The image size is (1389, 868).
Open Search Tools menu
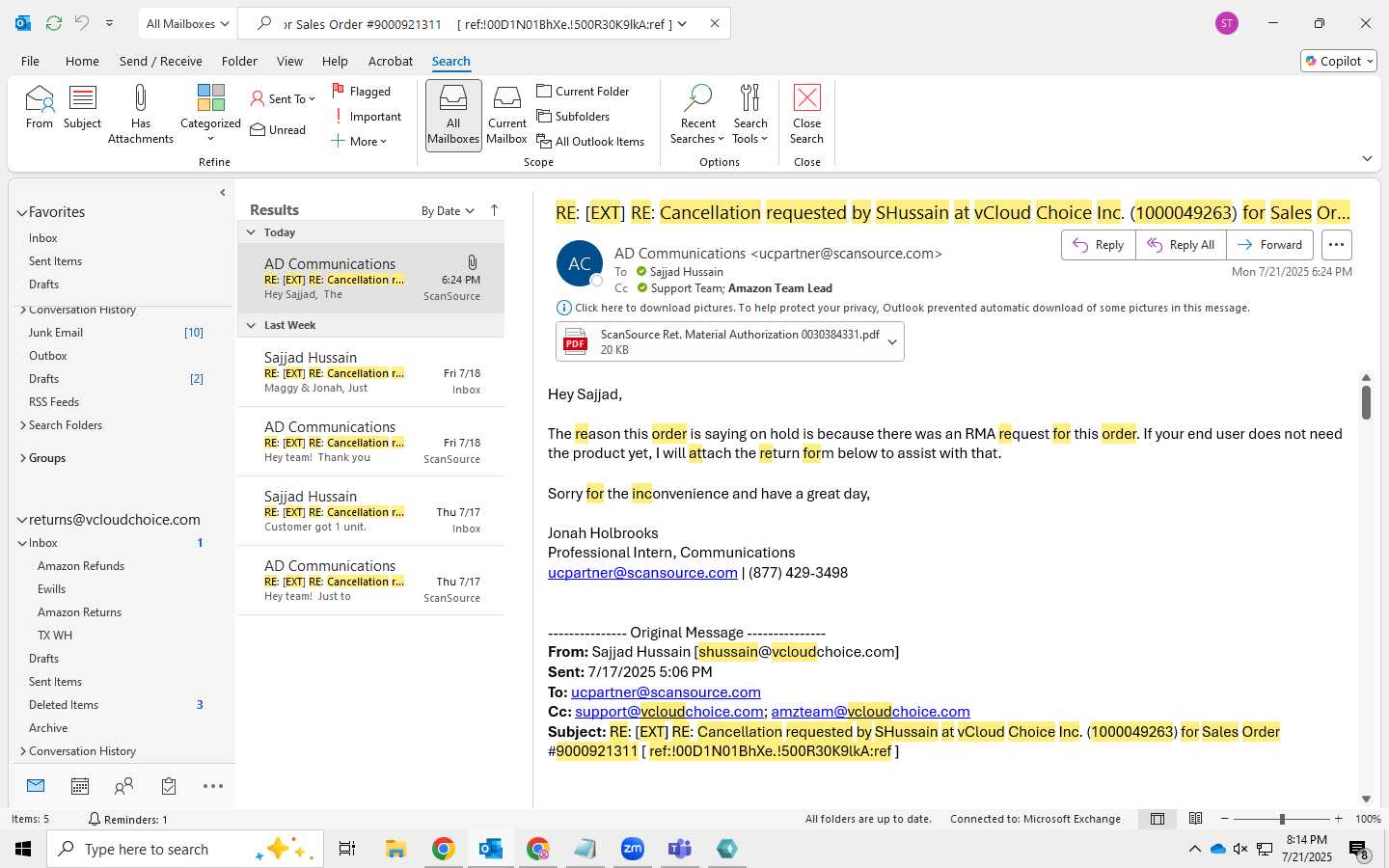click(x=750, y=115)
